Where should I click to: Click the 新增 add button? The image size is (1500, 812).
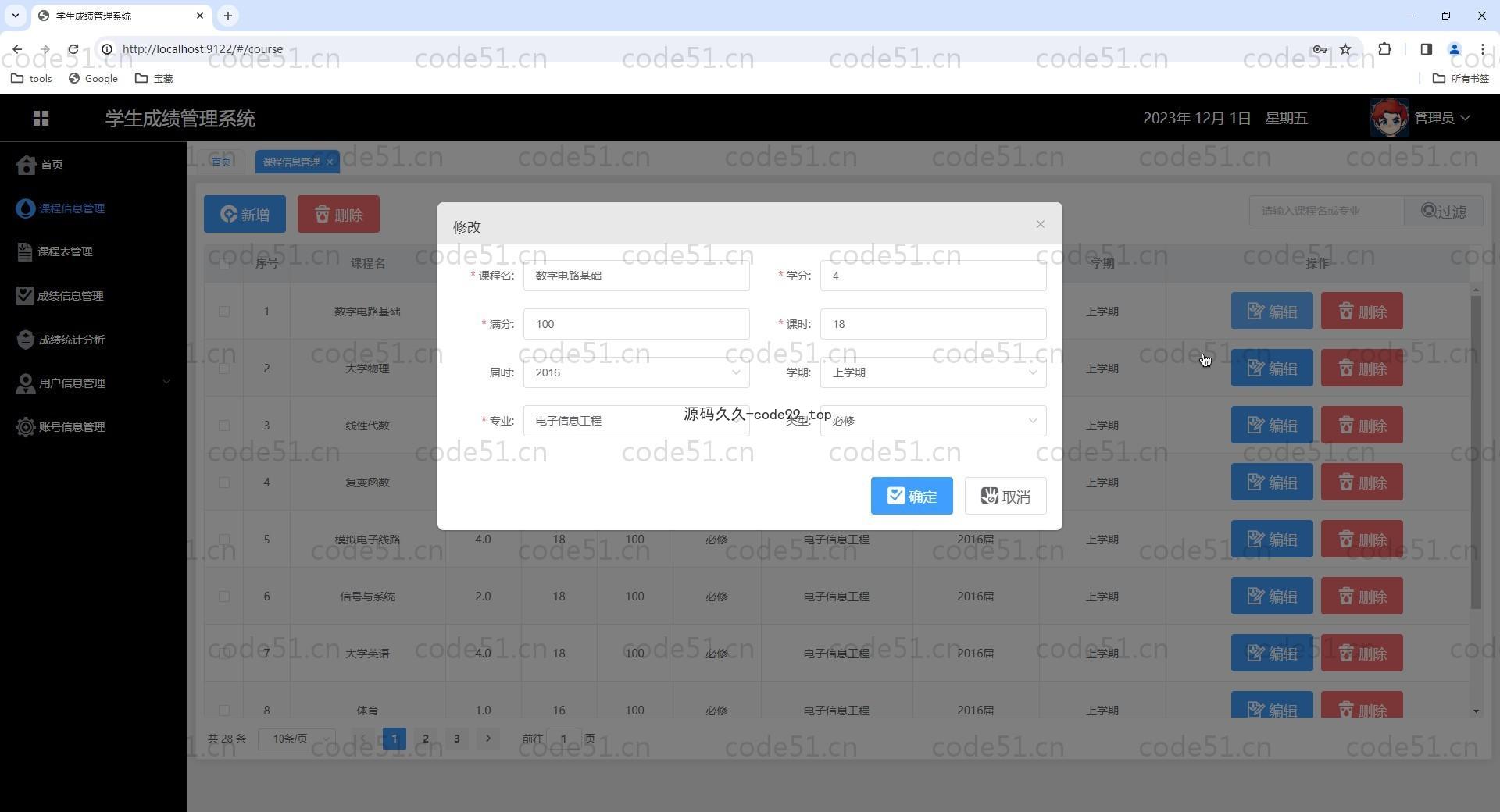tap(245, 214)
